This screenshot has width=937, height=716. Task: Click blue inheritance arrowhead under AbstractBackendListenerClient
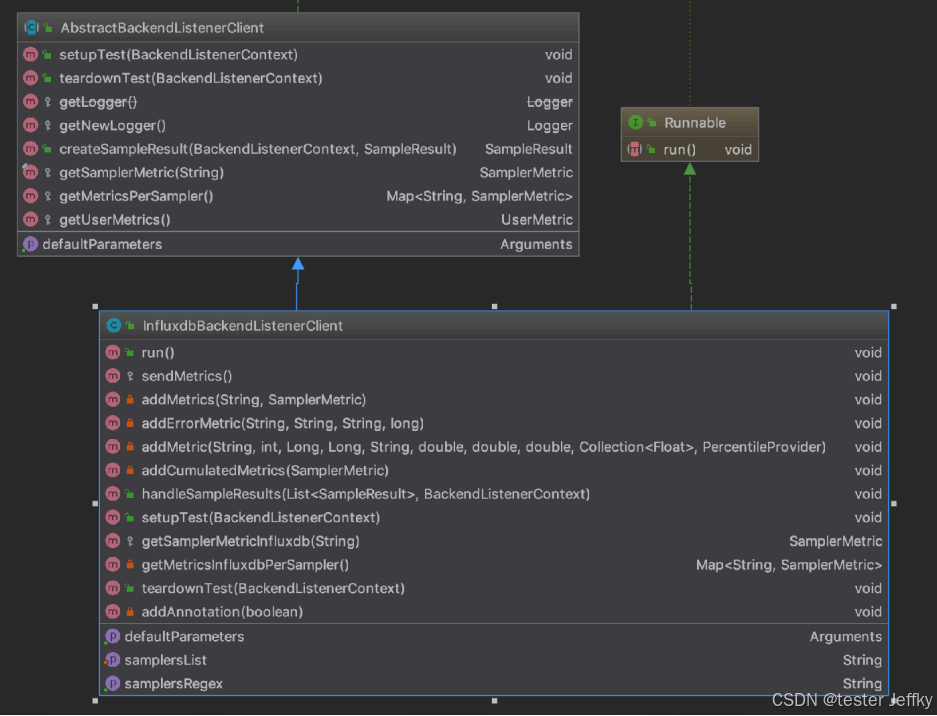298,264
